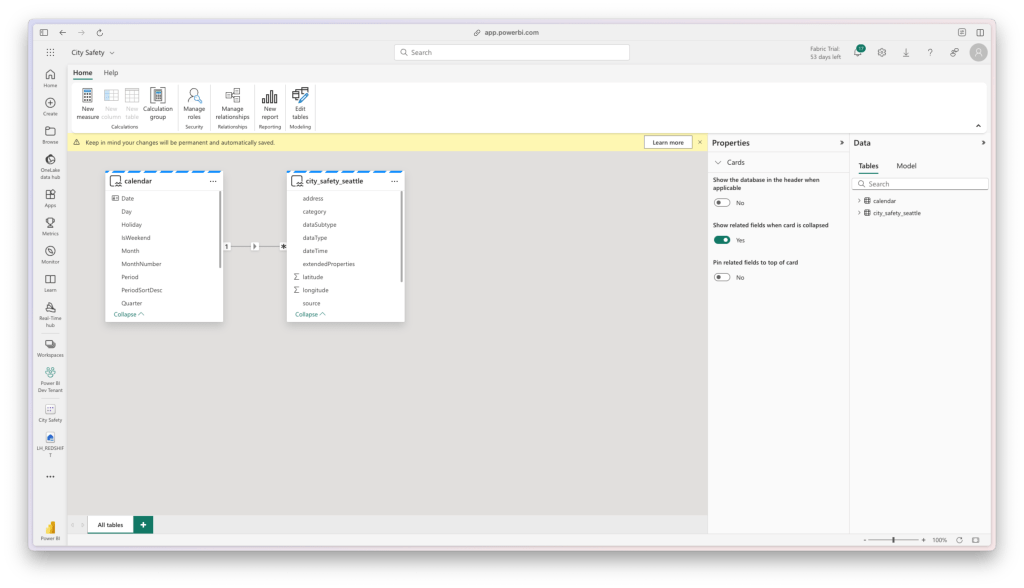
Task: Expand city_safety_seattle table in Data pane
Action: pyautogui.click(x=858, y=213)
